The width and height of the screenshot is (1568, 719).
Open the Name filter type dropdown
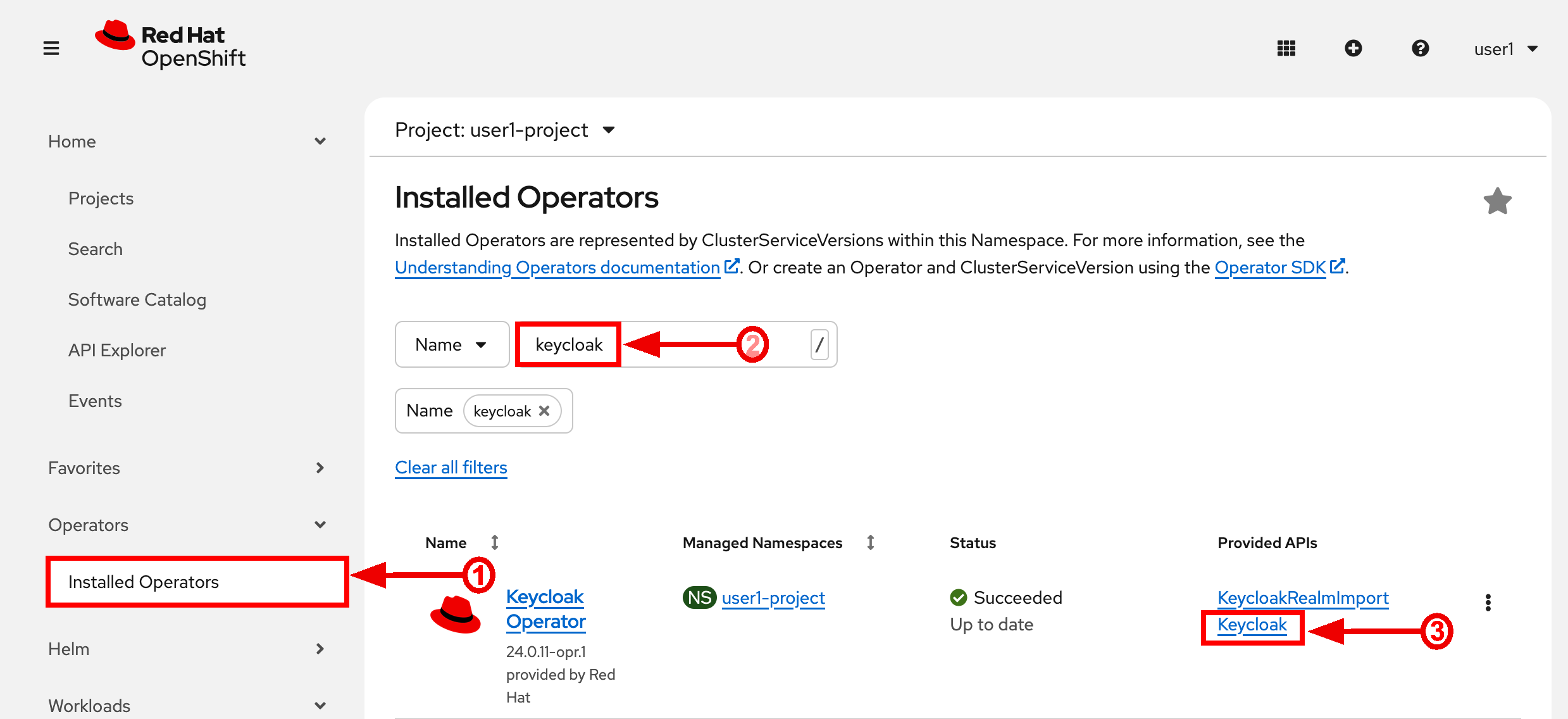pyautogui.click(x=451, y=344)
